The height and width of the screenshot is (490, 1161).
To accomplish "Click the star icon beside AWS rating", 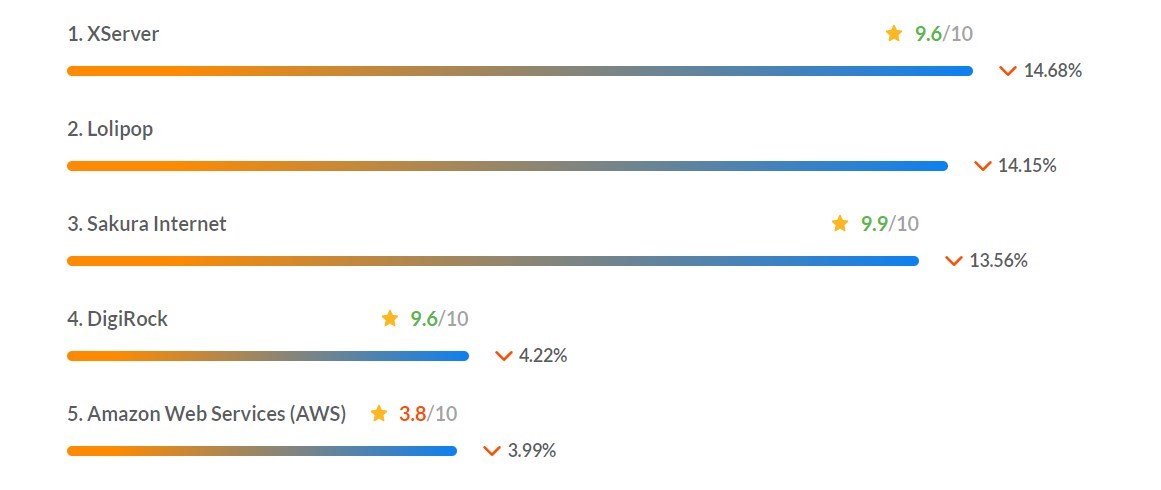I will (378, 413).
